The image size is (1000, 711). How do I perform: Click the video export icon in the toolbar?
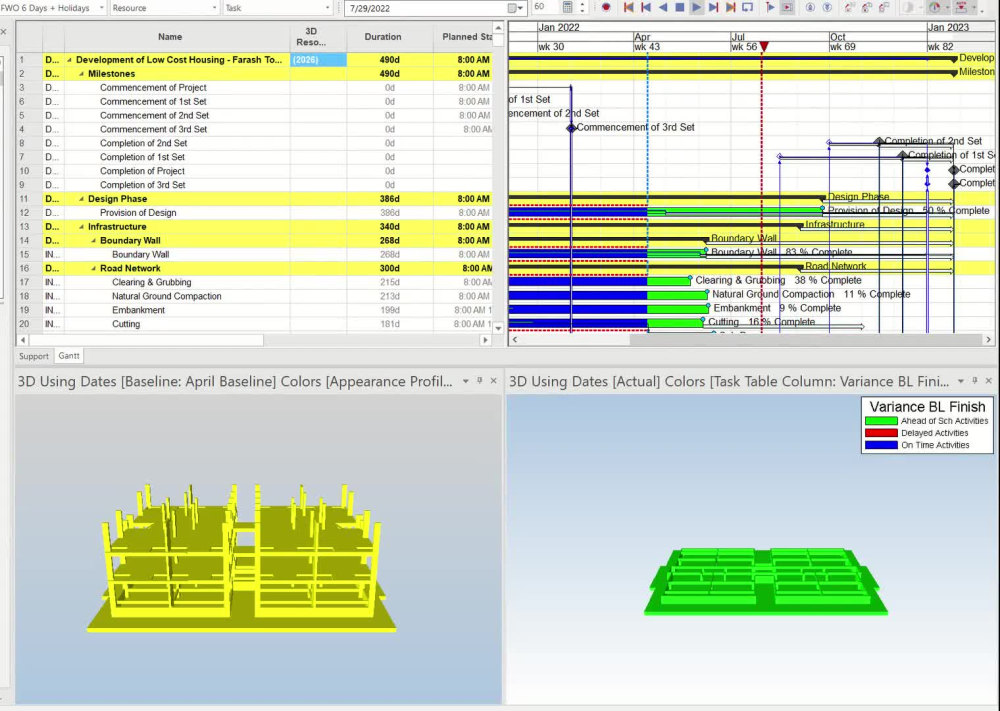(x=787, y=8)
